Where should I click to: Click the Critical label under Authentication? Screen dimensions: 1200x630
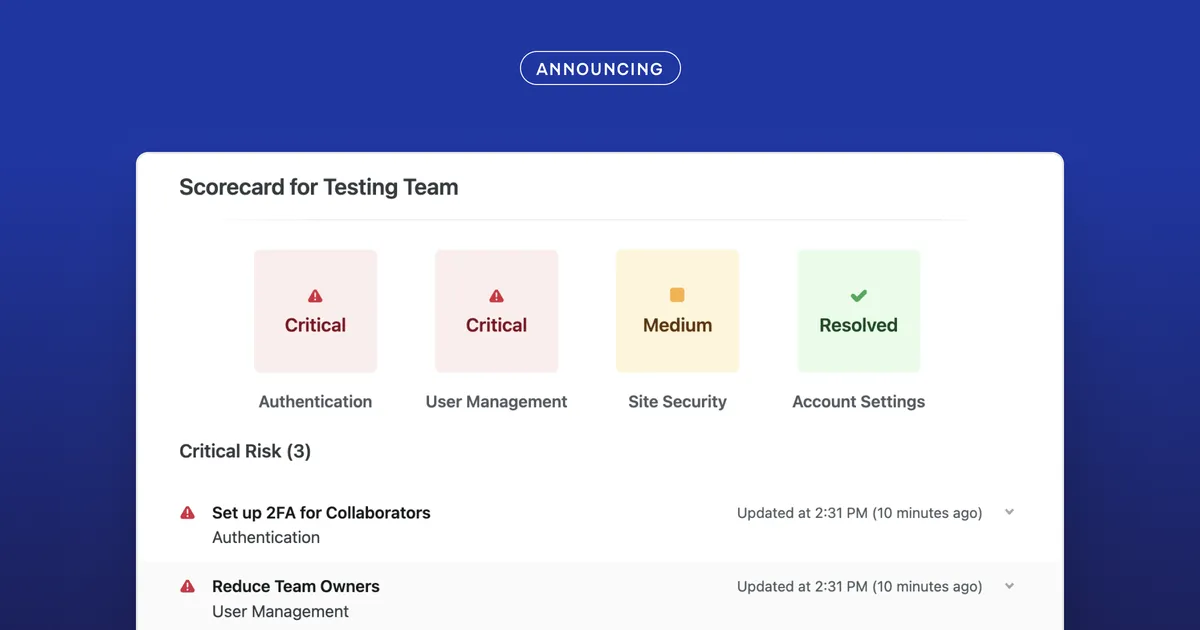tap(315, 325)
